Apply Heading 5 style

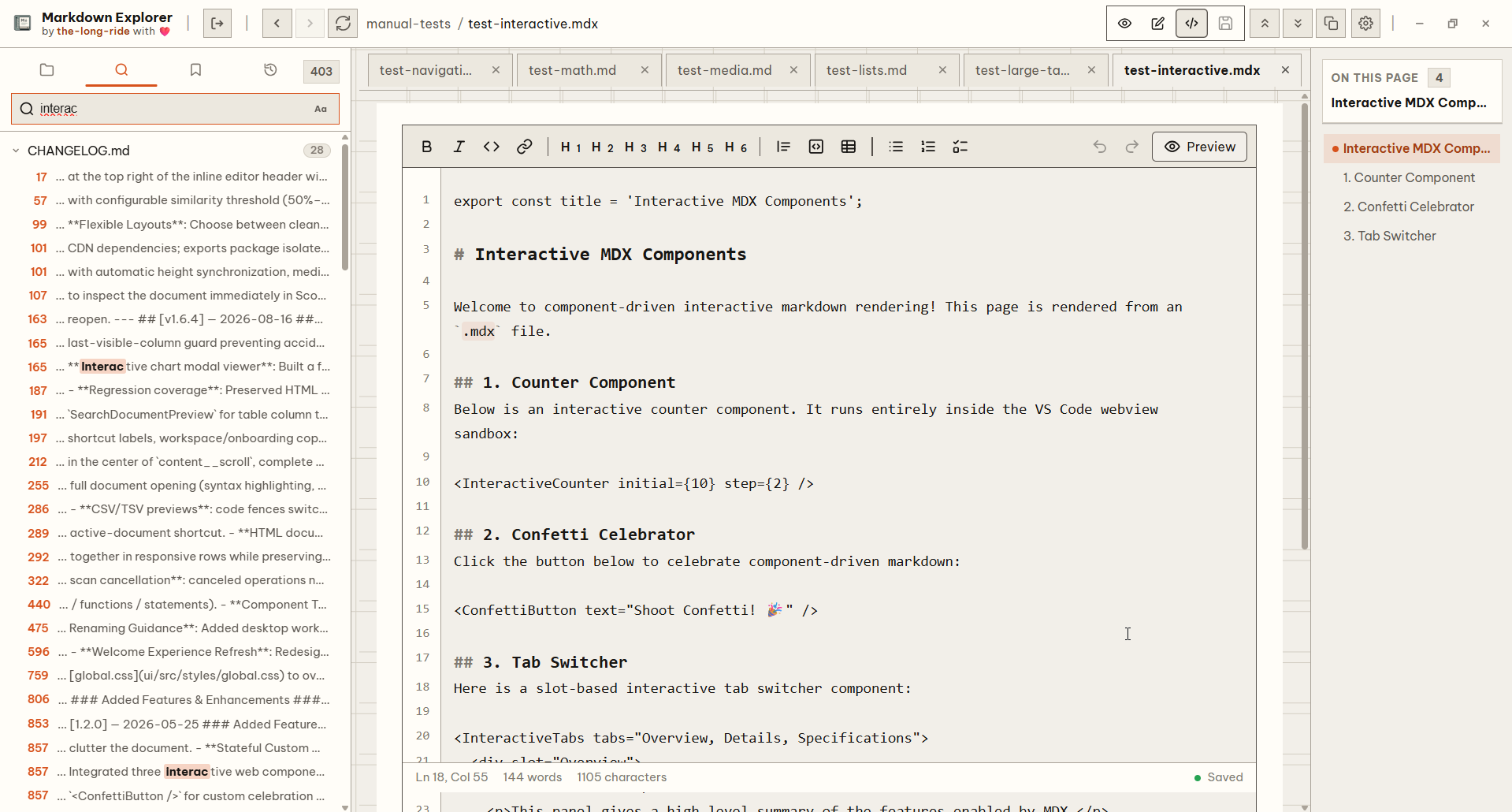click(702, 147)
